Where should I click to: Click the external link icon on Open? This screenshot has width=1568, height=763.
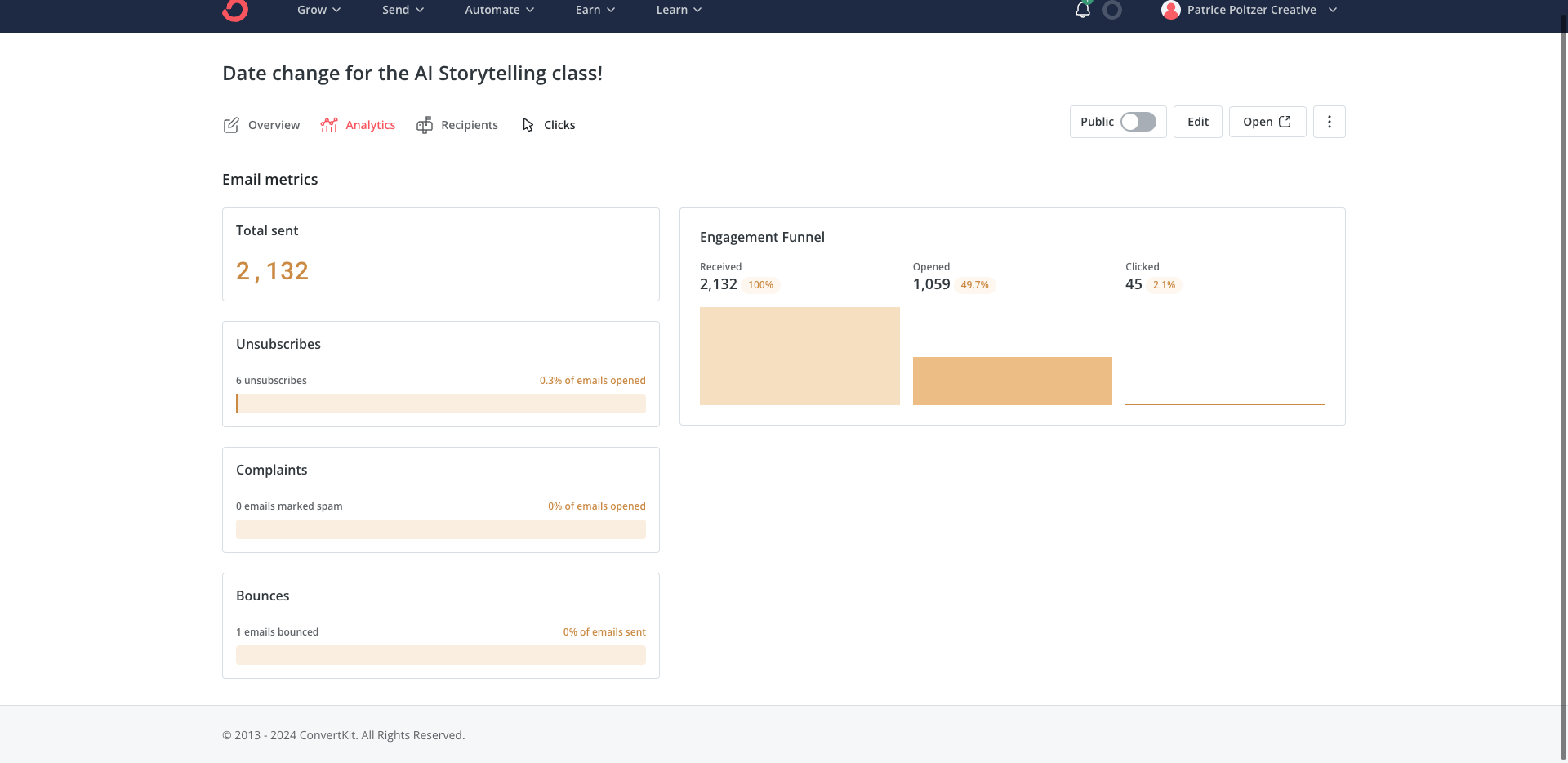tap(1285, 122)
